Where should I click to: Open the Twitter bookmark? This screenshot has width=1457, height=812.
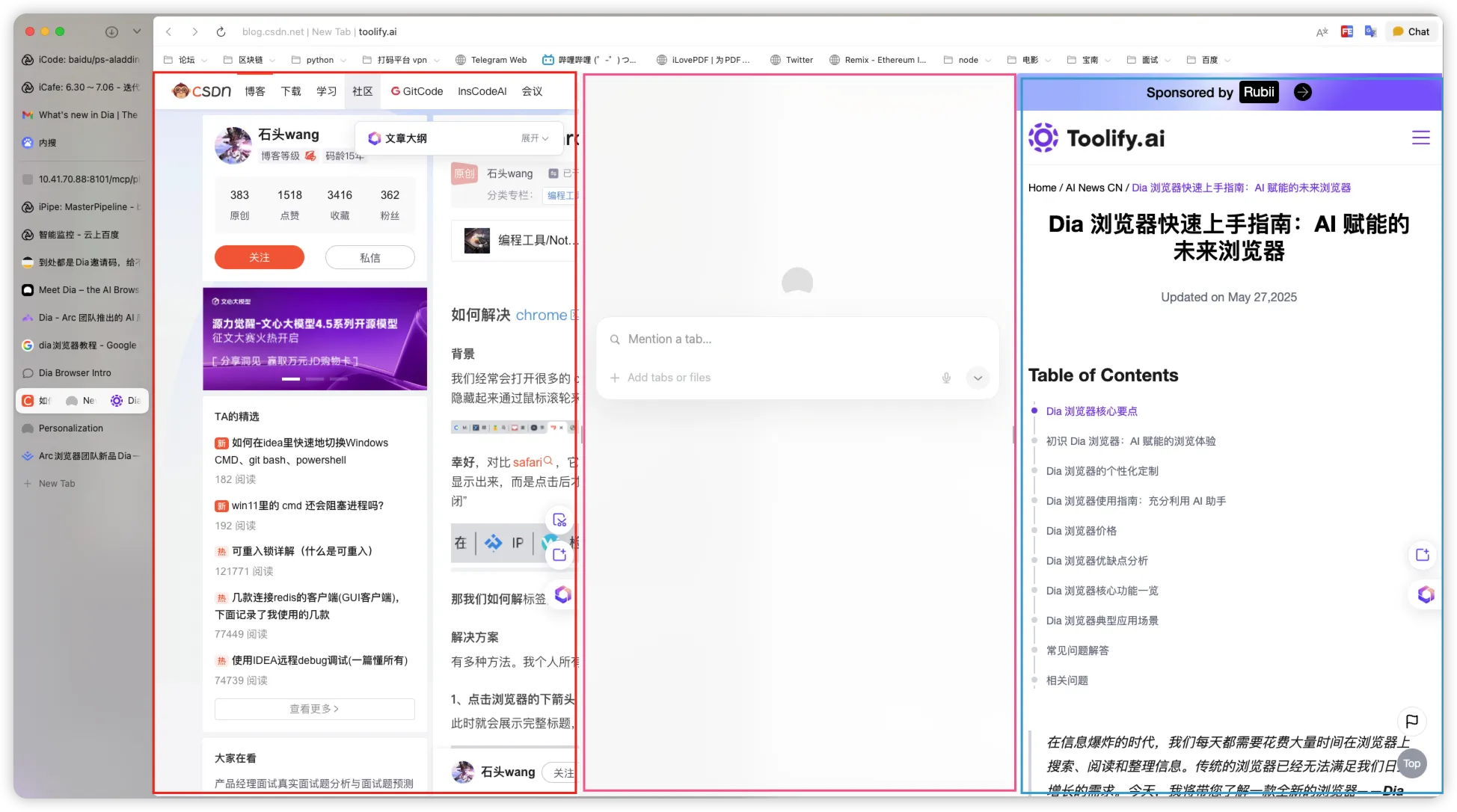click(791, 60)
